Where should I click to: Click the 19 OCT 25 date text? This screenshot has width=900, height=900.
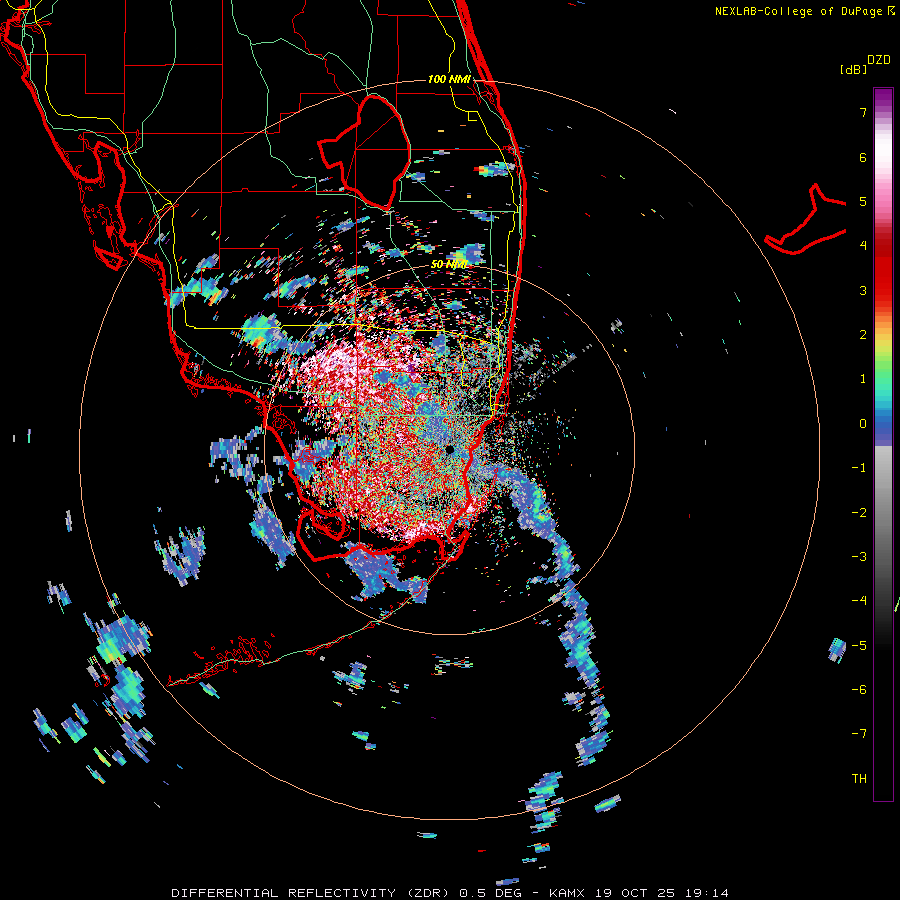click(x=637, y=893)
